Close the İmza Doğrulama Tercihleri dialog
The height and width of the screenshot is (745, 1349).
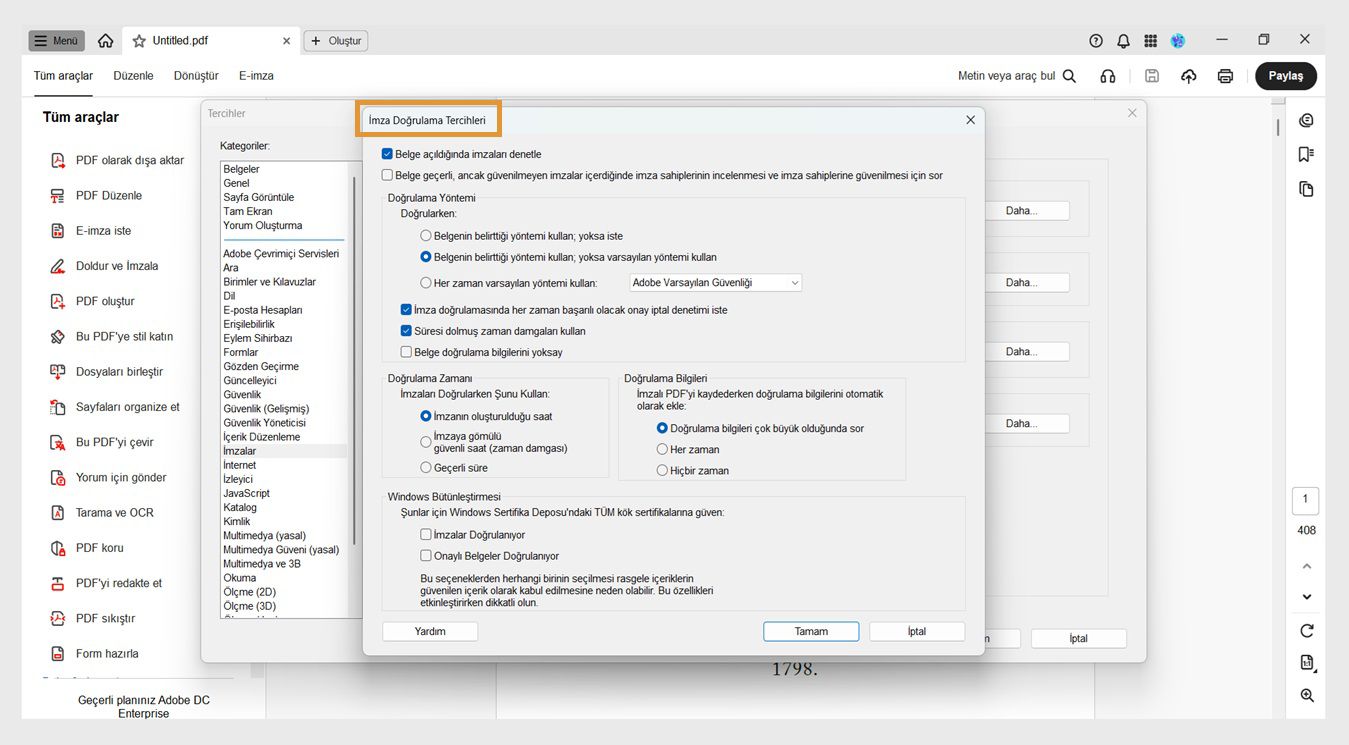click(x=970, y=120)
